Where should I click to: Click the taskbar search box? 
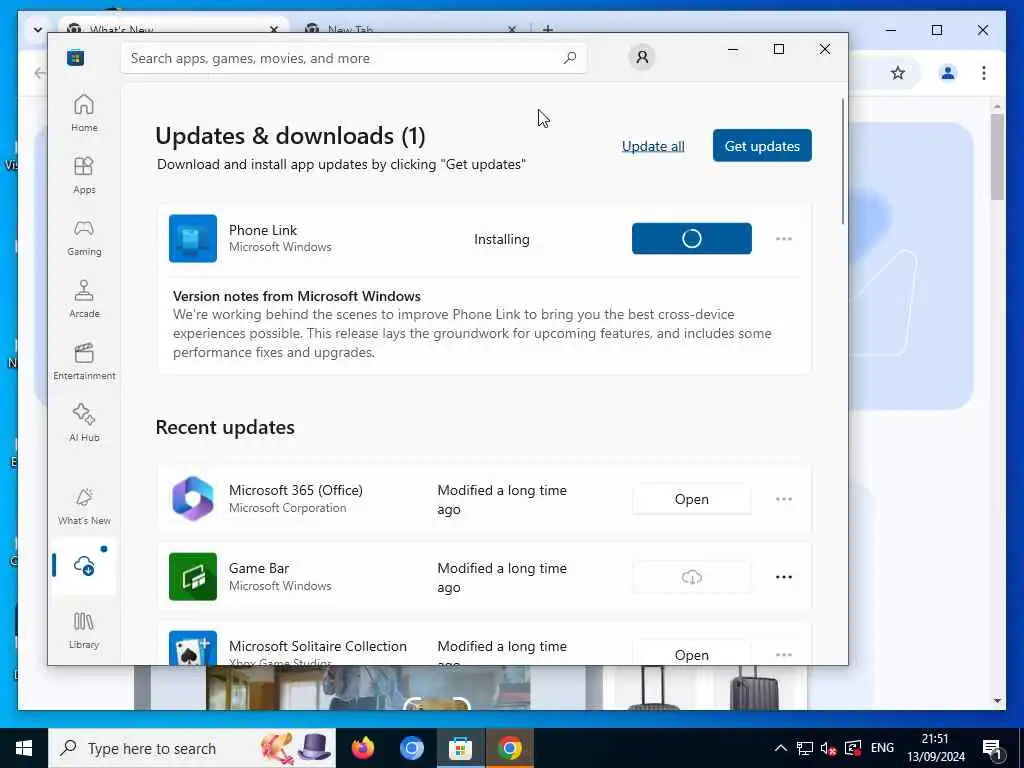coord(192,748)
